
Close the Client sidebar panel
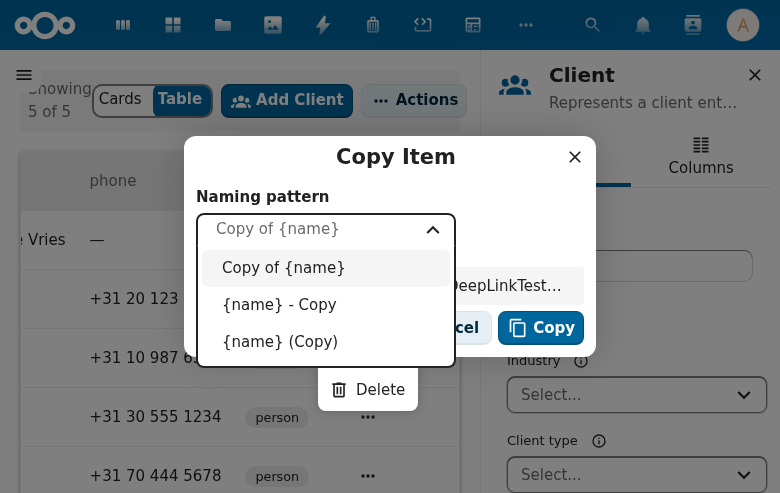tap(755, 75)
